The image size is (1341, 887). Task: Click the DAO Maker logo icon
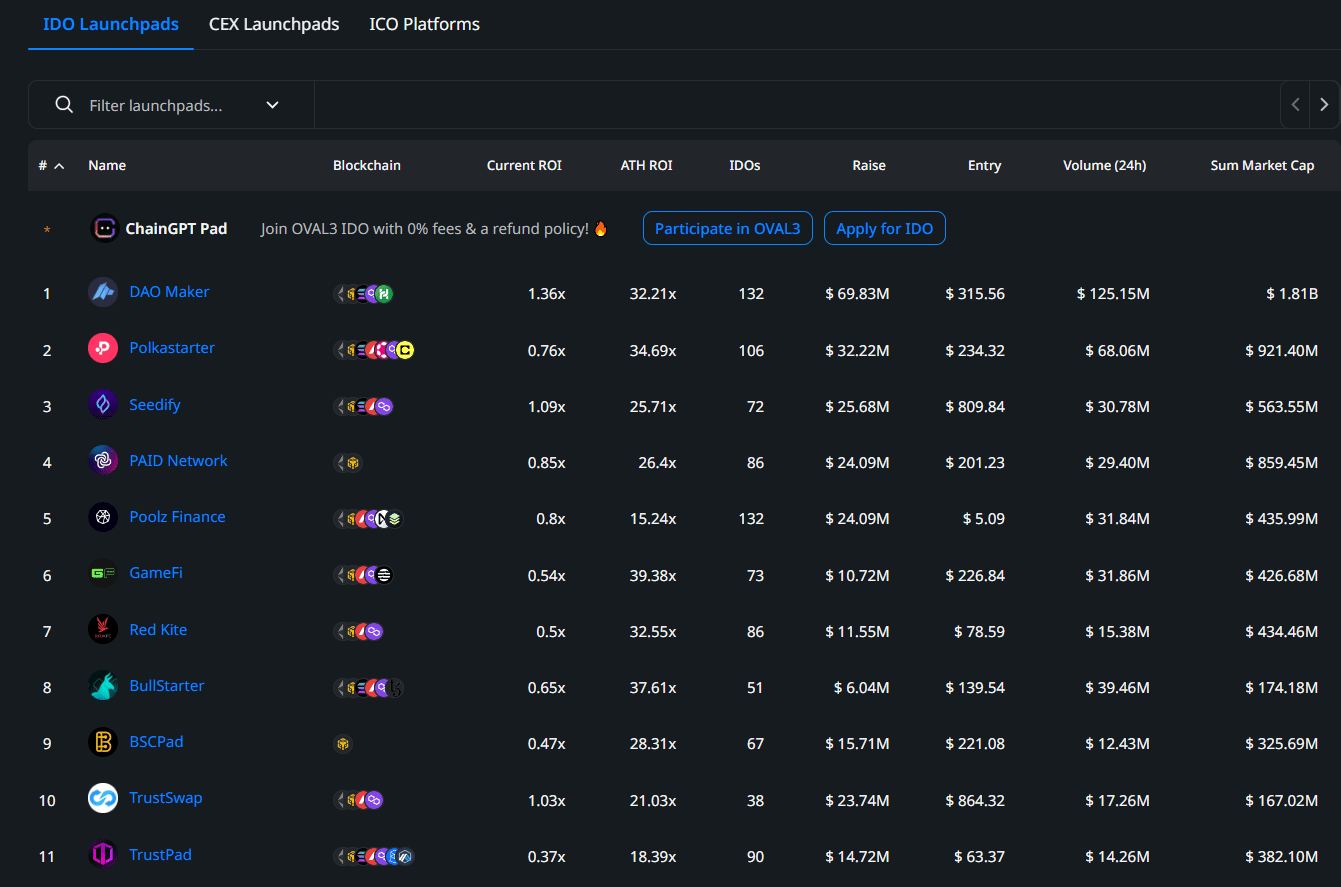tap(103, 292)
